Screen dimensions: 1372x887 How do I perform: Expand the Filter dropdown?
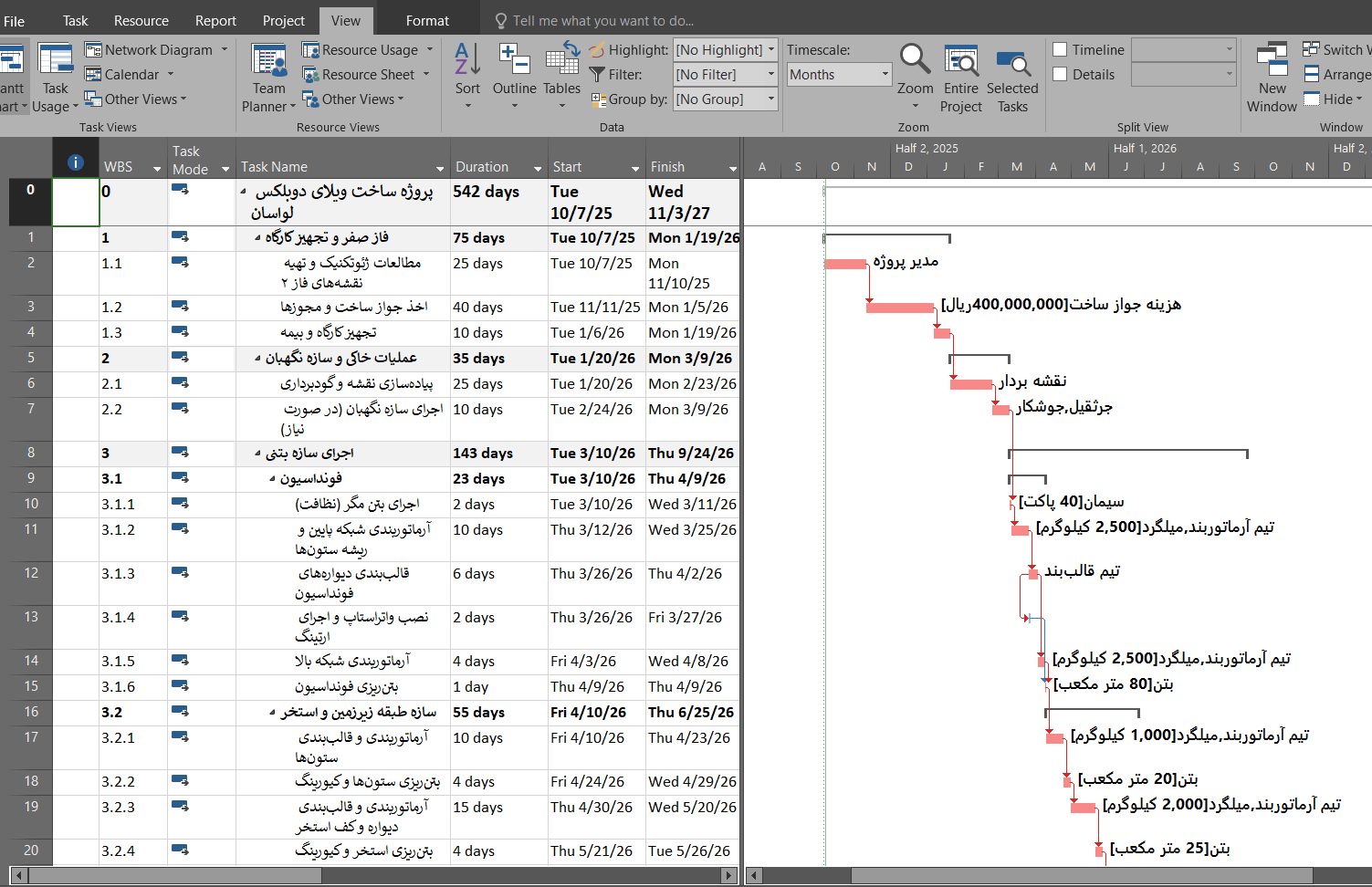[x=771, y=75]
